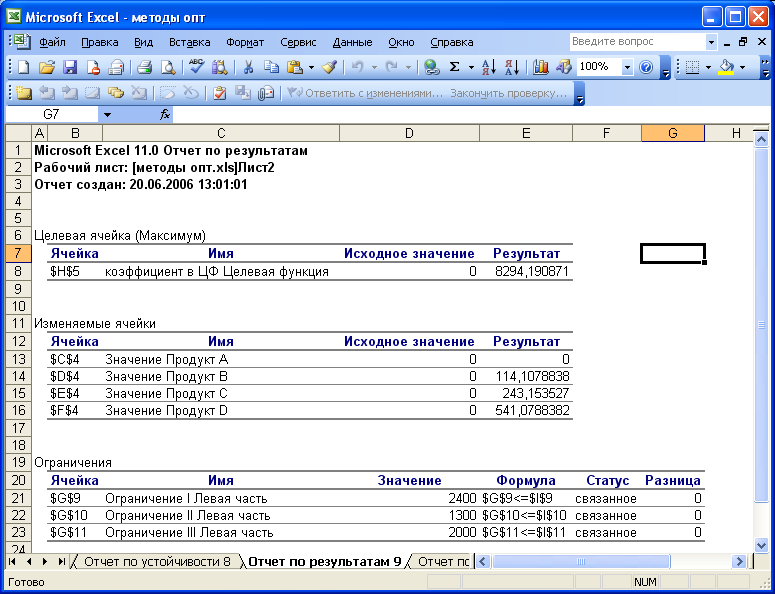Activate the Format Painter brush
Screen dimensions: 775x594
(330, 67)
